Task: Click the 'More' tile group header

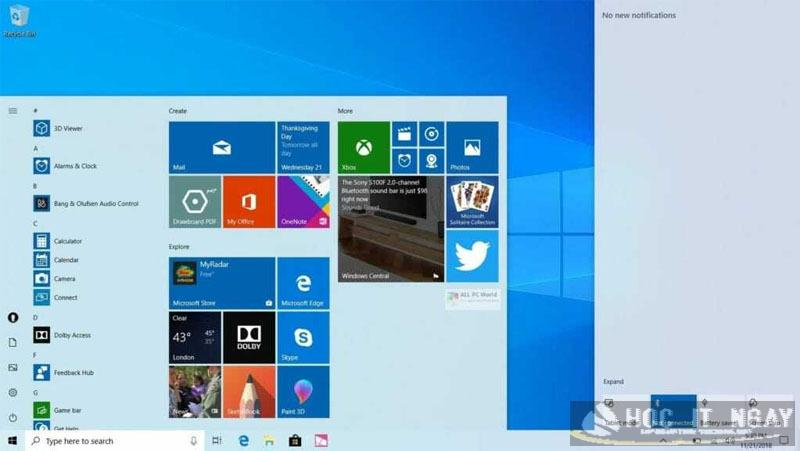Action: [x=345, y=111]
